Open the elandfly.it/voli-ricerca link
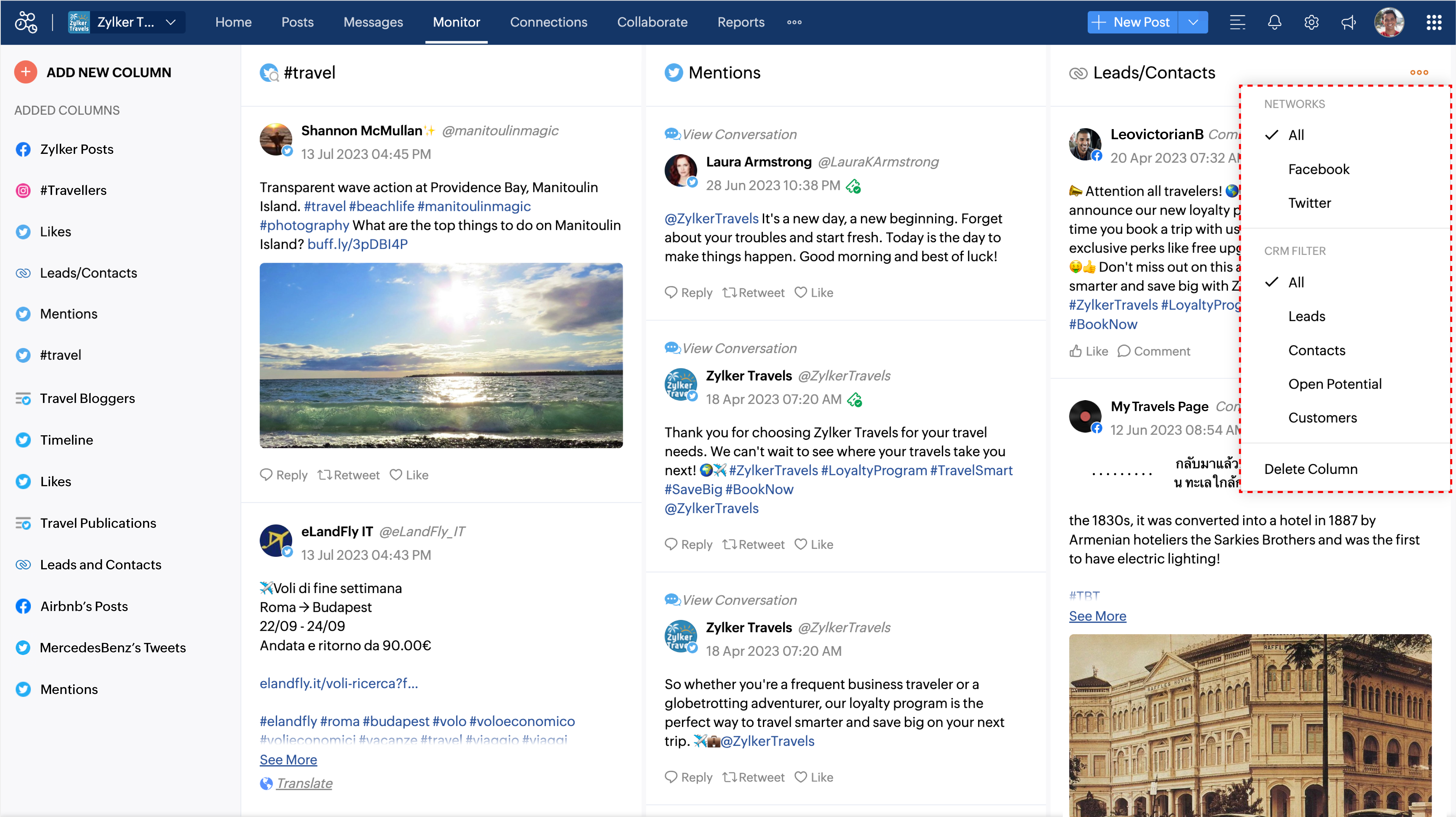1456x817 pixels. tap(338, 683)
